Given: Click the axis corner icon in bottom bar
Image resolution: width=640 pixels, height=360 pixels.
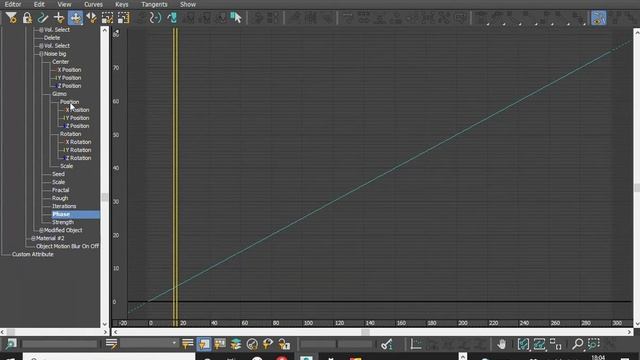Looking at the screenshot, I should tap(416, 344).
